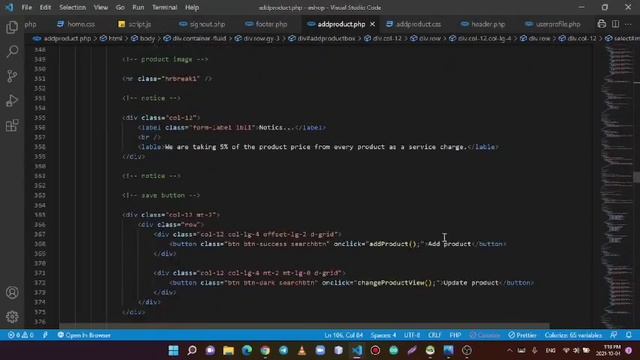
Task: Expand div#addproductbox breadcrumb segment
Action: pos(322,38)
